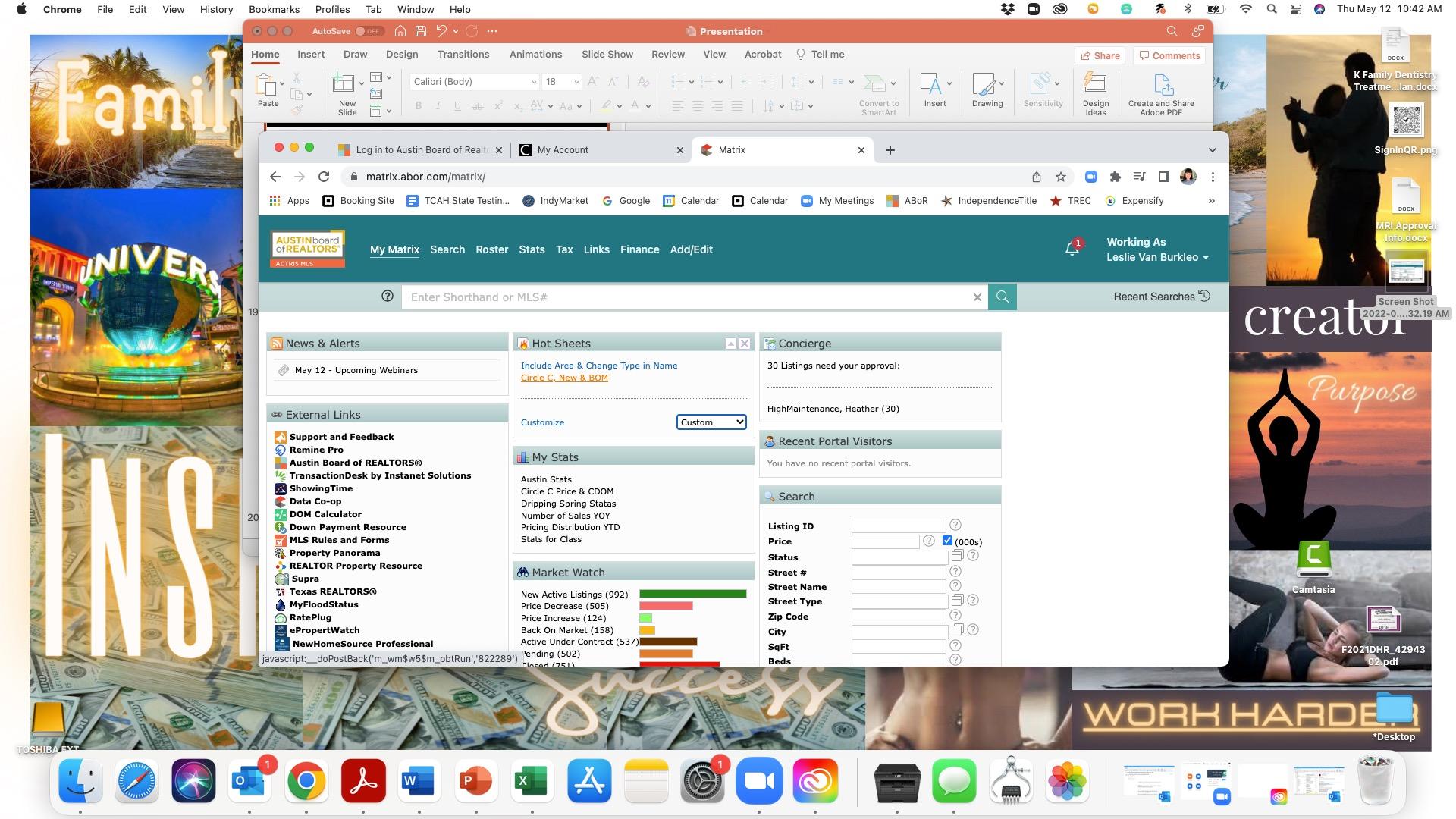Click the notification bell icon in Matrix
The height and width of the screenshot is (819, 1456).
click(1072, 249)
